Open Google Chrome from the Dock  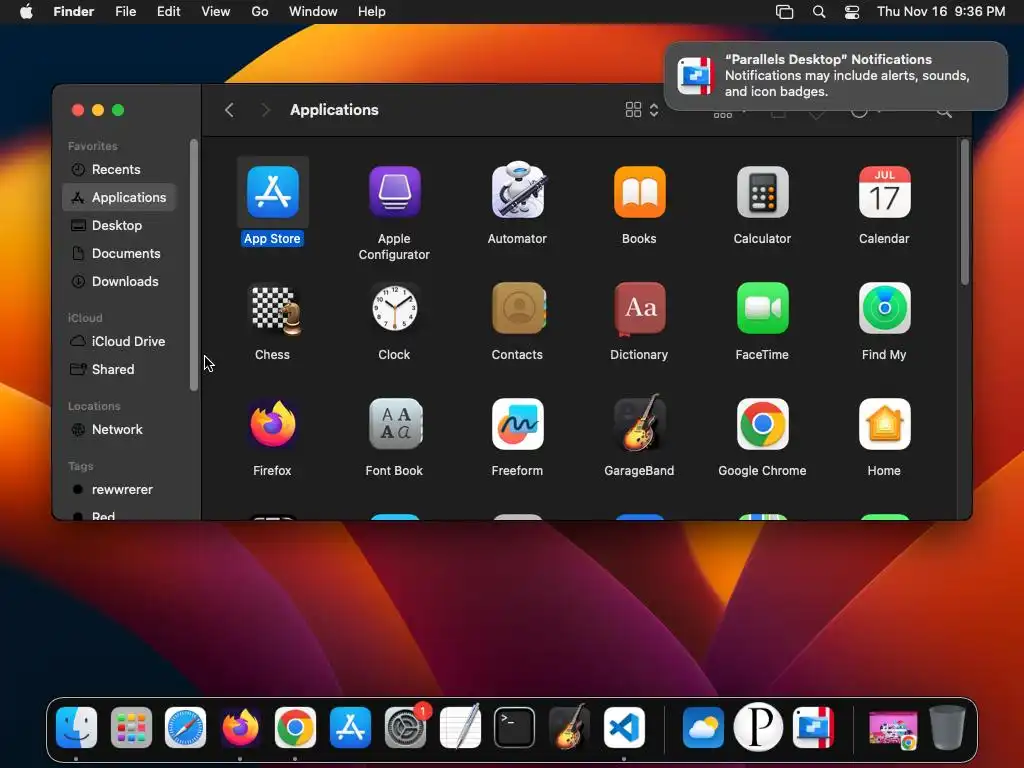click(295, 728)
